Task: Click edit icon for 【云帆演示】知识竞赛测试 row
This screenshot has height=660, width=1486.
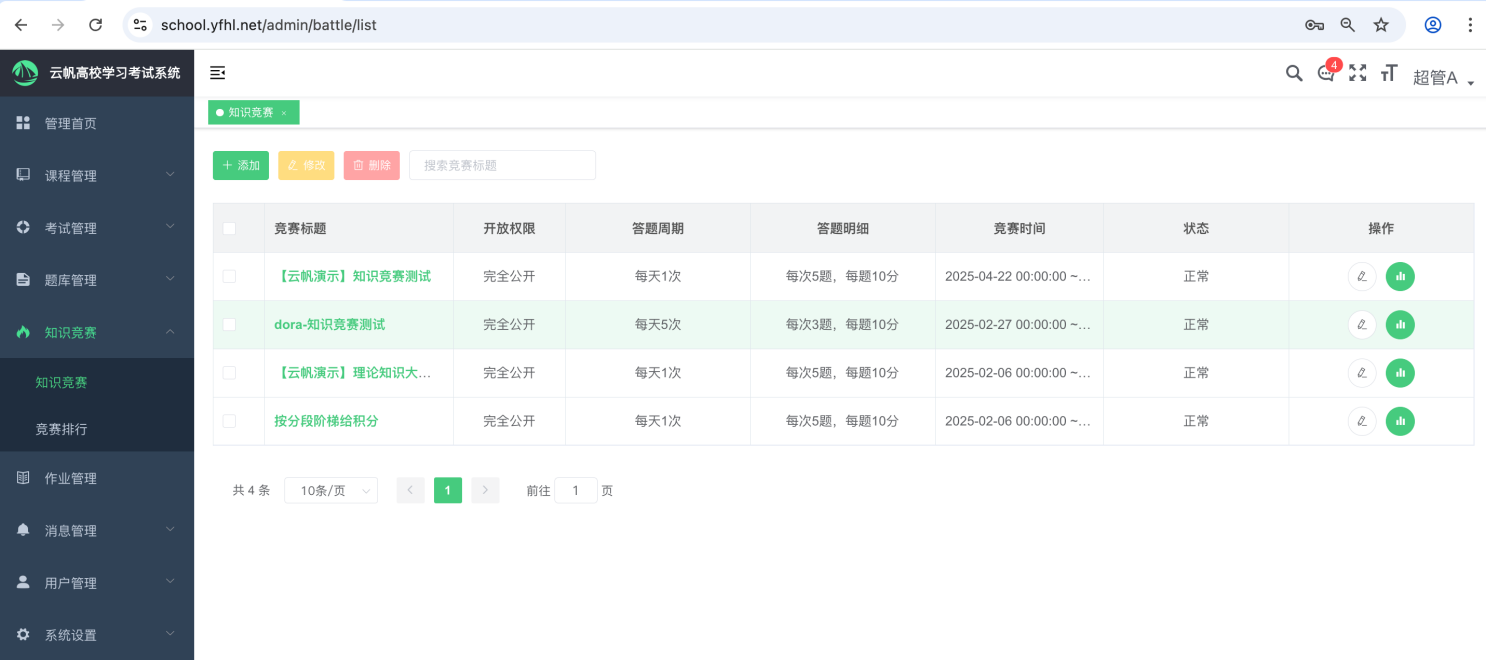Action: pos(1362,276)
